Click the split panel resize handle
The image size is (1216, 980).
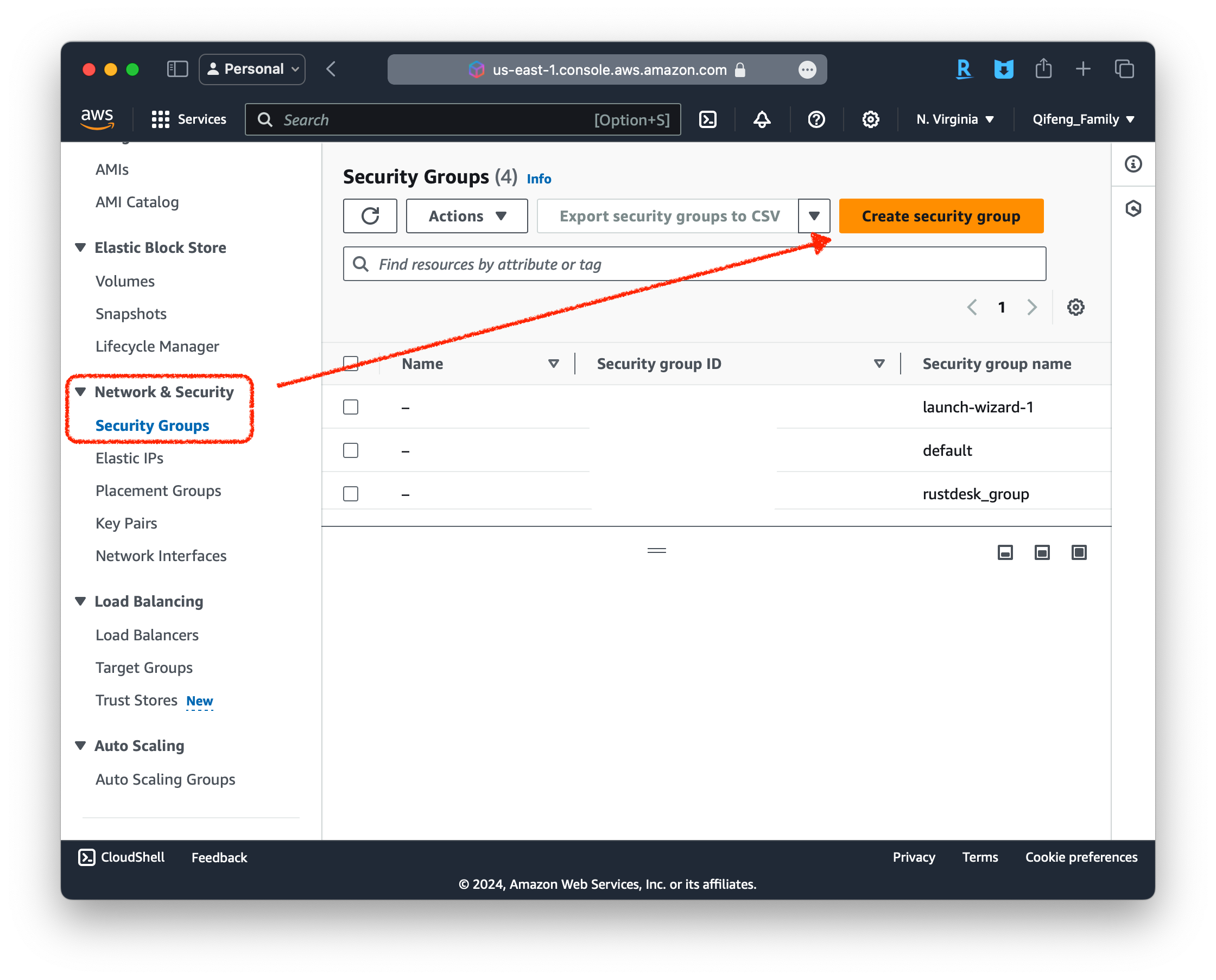657,550
